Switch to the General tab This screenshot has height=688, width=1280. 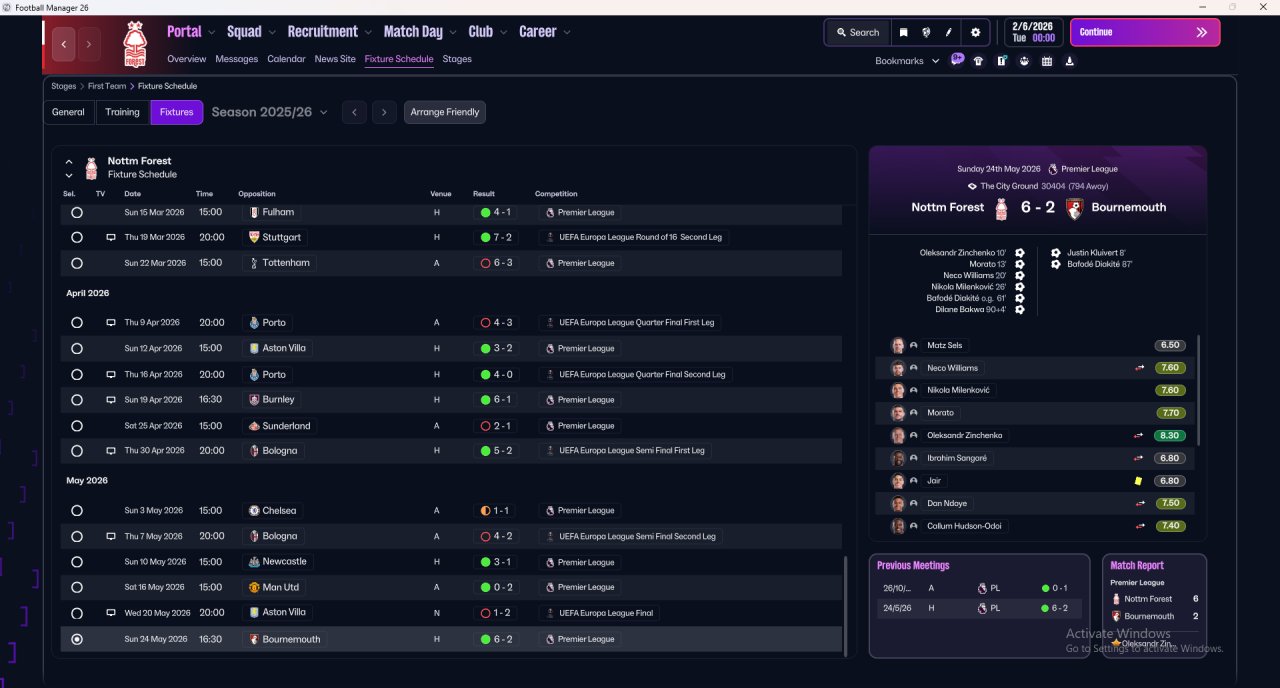(68, 112)
